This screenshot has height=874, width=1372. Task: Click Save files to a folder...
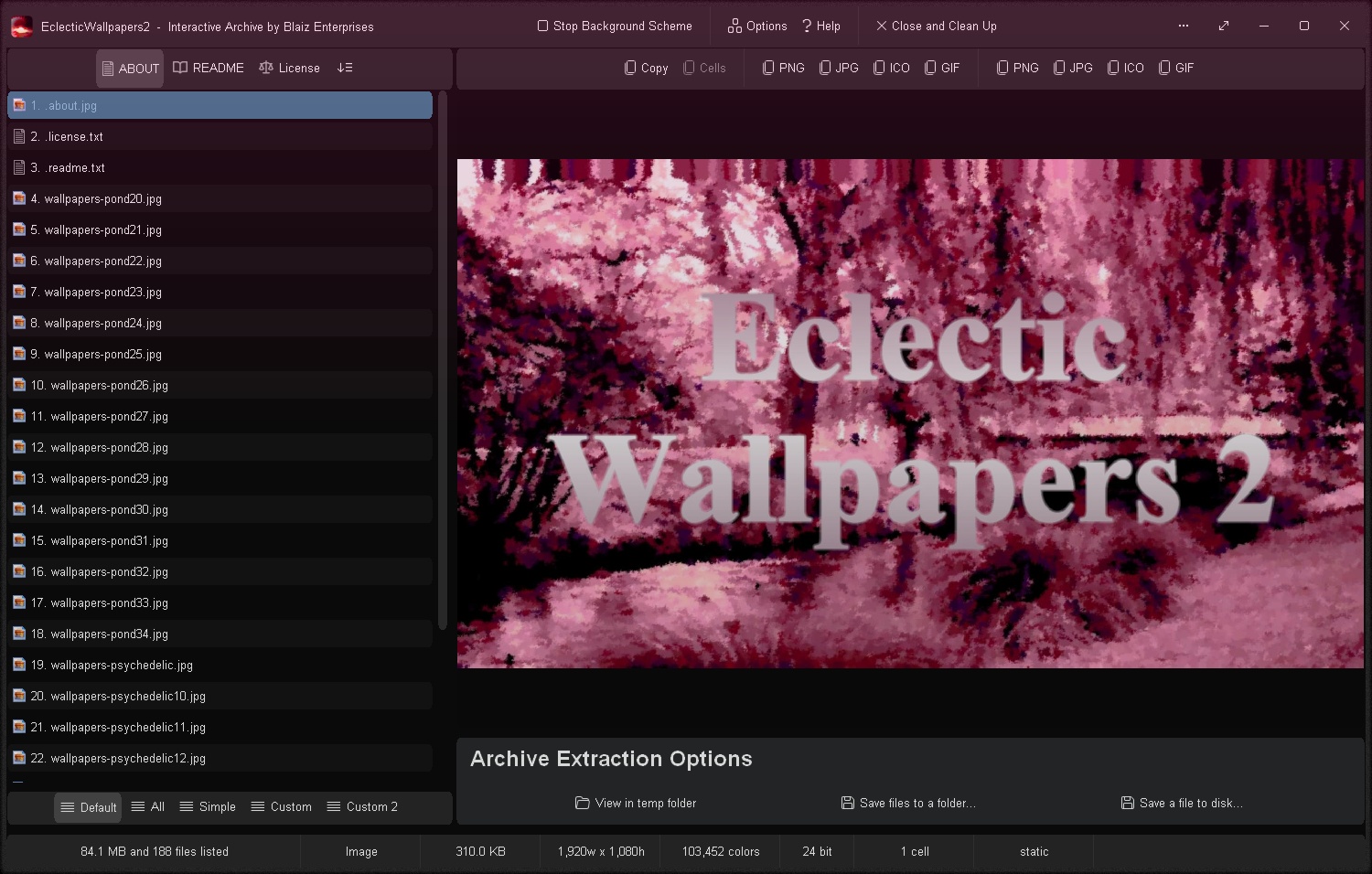click(x=908, y=803)
